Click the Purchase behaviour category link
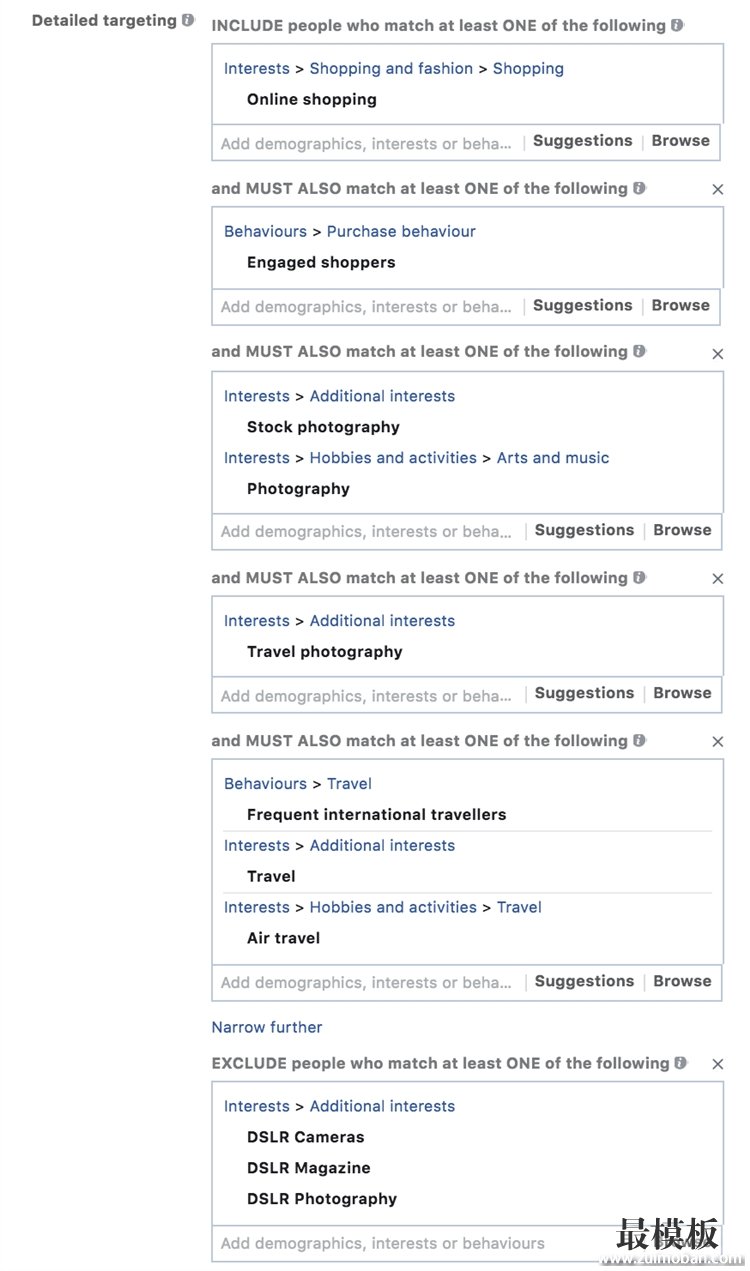The image size is (750, 1271). click(x=401, y=231)
